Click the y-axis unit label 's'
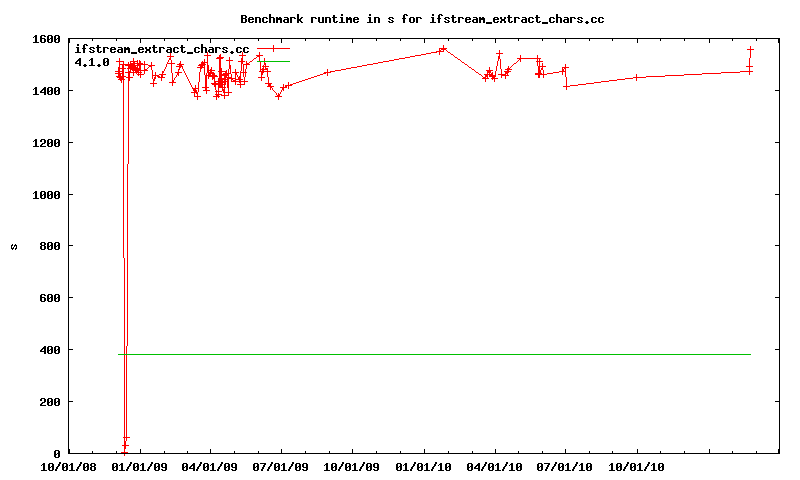 (14, 246)
